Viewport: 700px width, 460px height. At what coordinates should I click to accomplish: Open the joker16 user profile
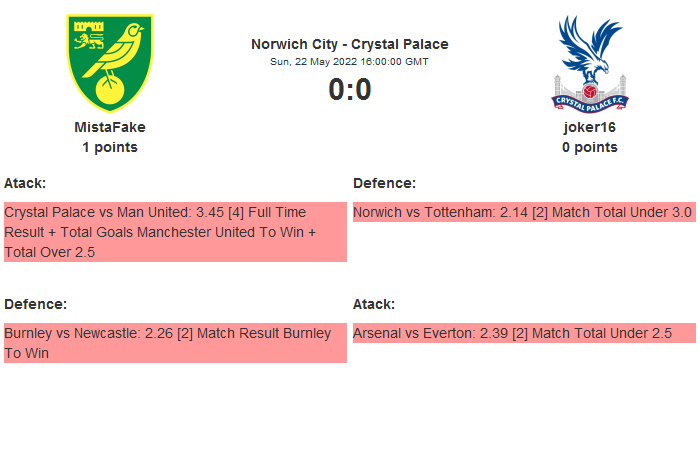589,127
